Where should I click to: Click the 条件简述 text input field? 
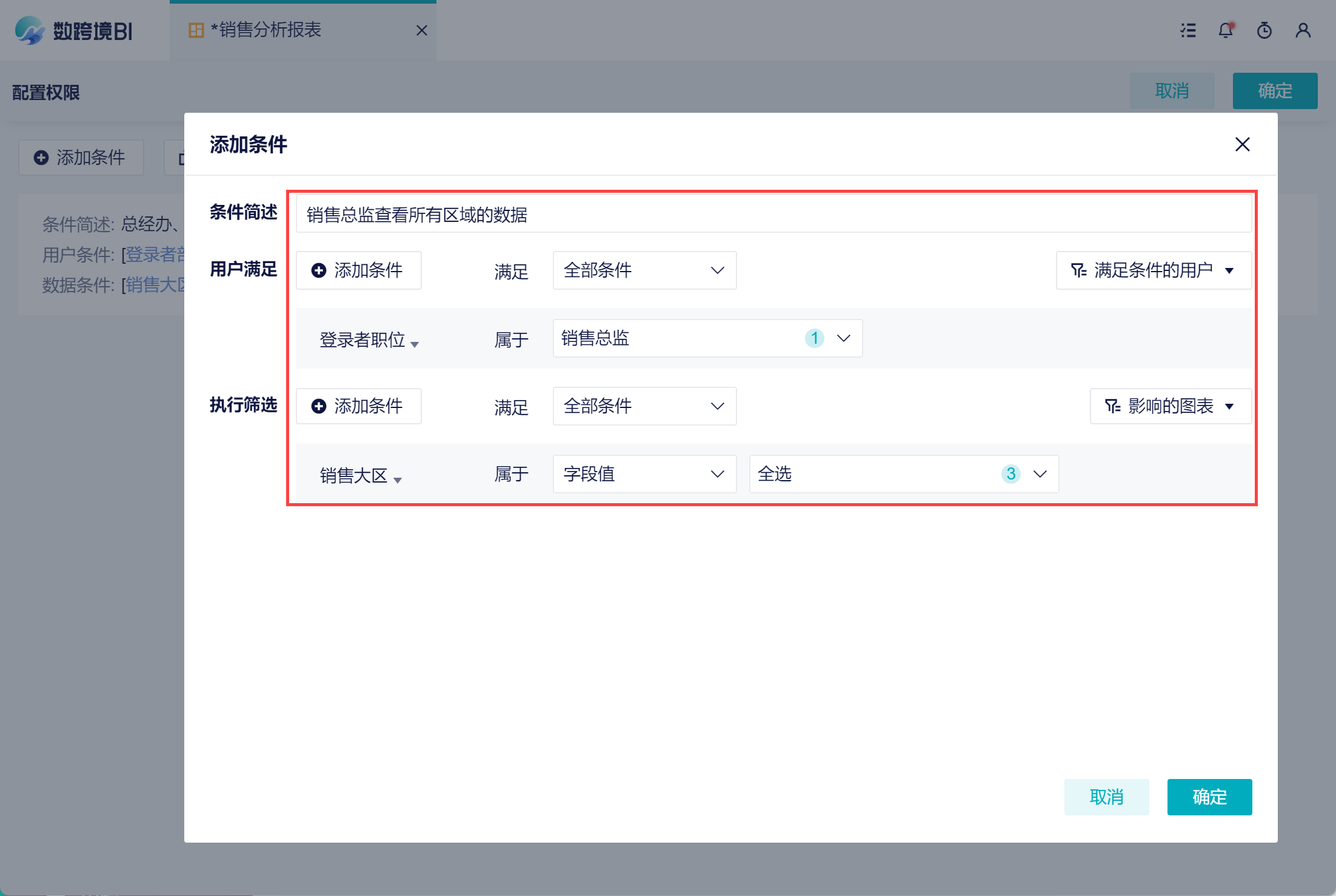[773, 215]
